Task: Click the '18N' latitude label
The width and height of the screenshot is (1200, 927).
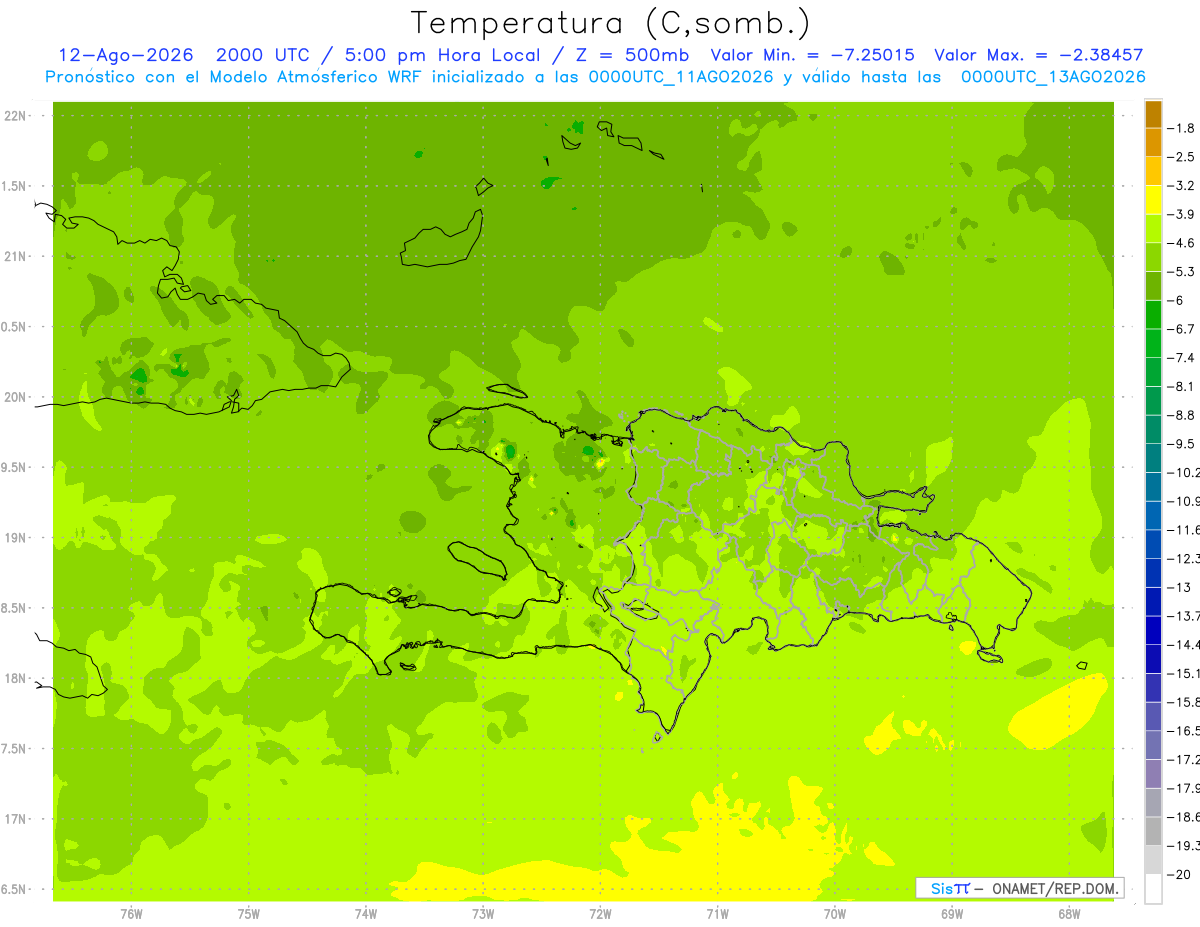Action: click(x=15, y=678)
